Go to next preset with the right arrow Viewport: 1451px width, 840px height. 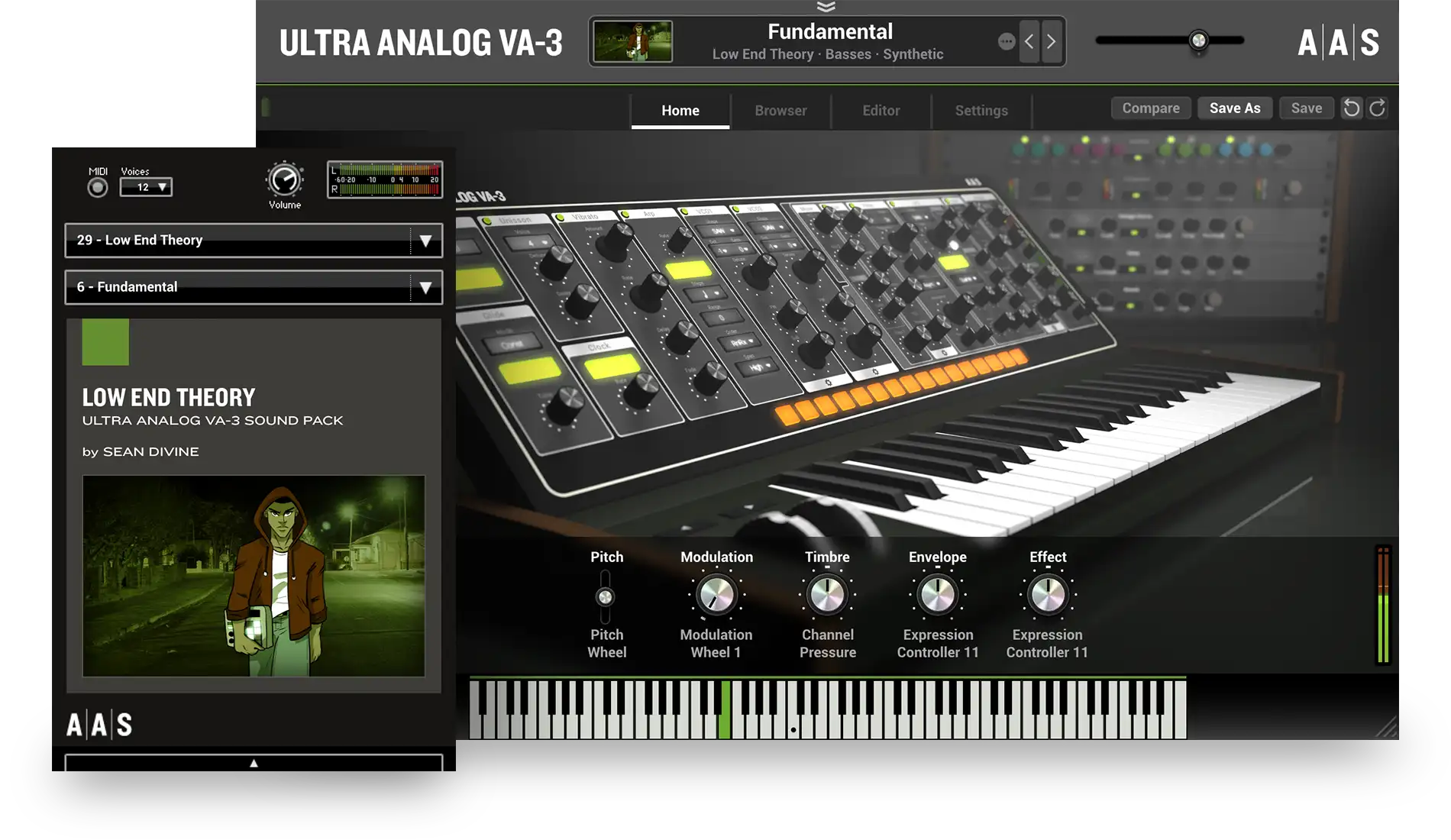point(1050,42)
